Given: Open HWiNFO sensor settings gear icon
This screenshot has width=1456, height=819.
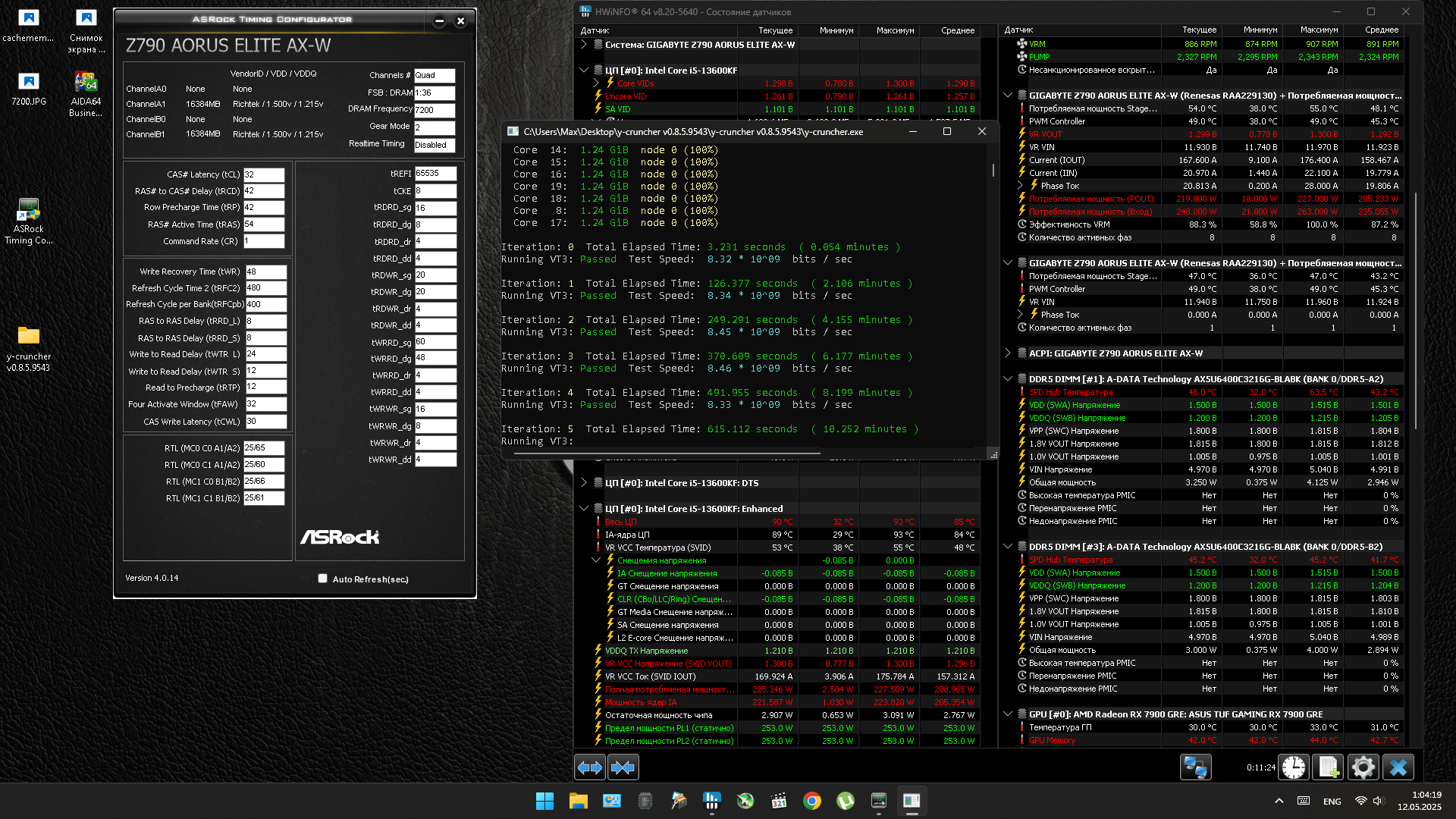Looking at the screenshot, I should coord(1363,767).
